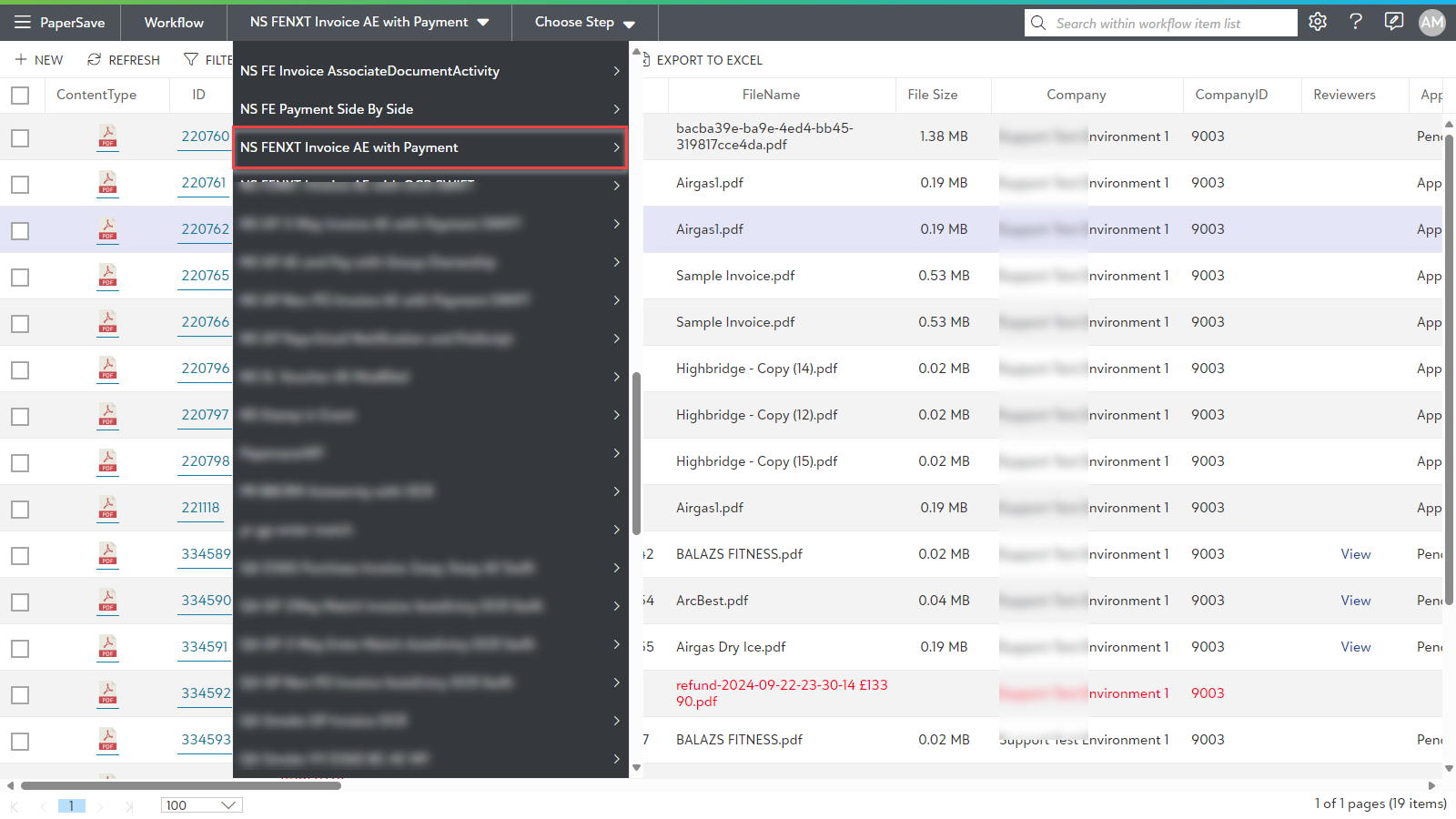The width and height of the screenshot is (1456, 819).
Task: Open the settings gear icon
Action: click(x=1318, y=22)
